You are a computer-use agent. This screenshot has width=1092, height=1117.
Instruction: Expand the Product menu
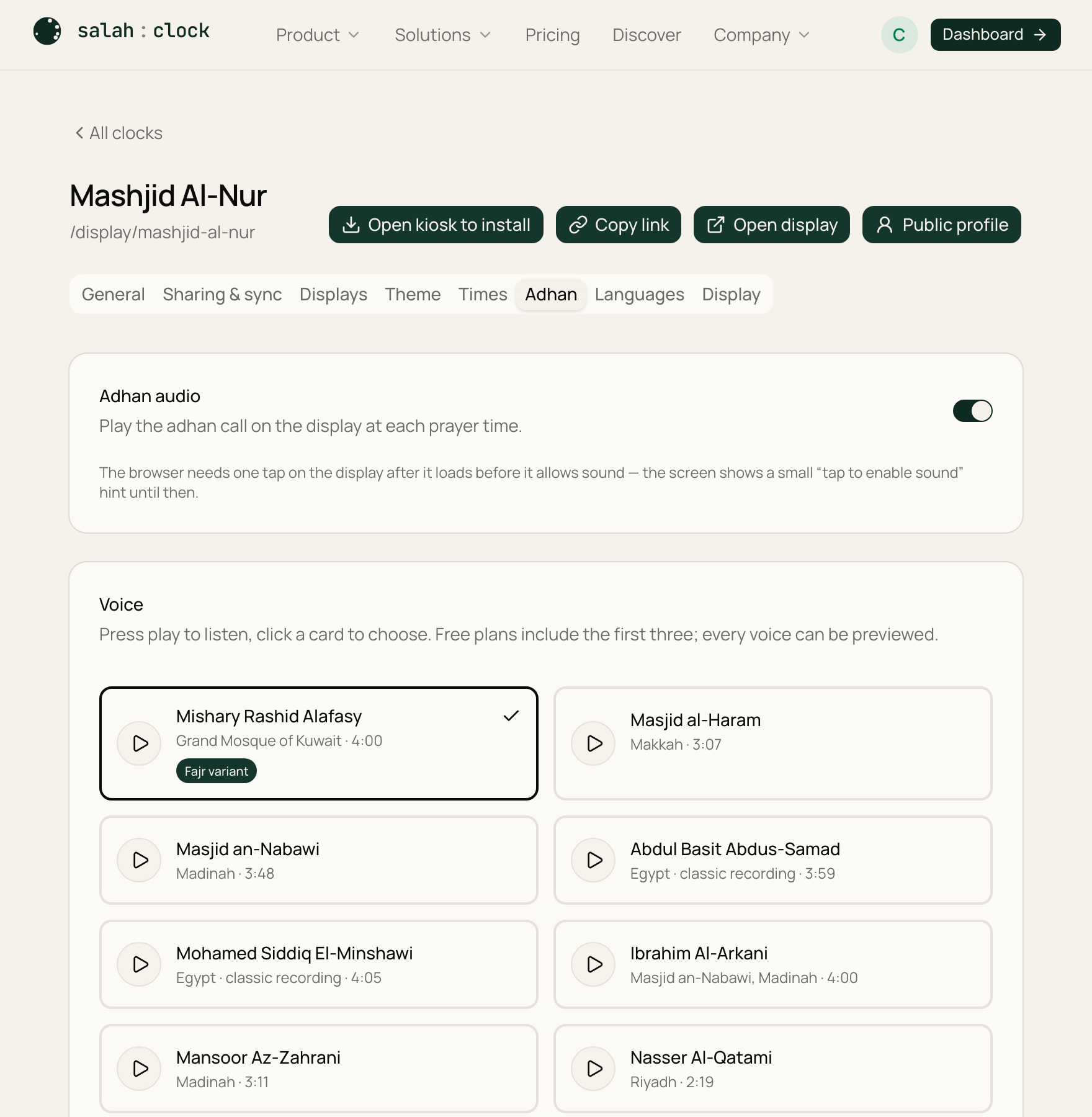(318, 35)
